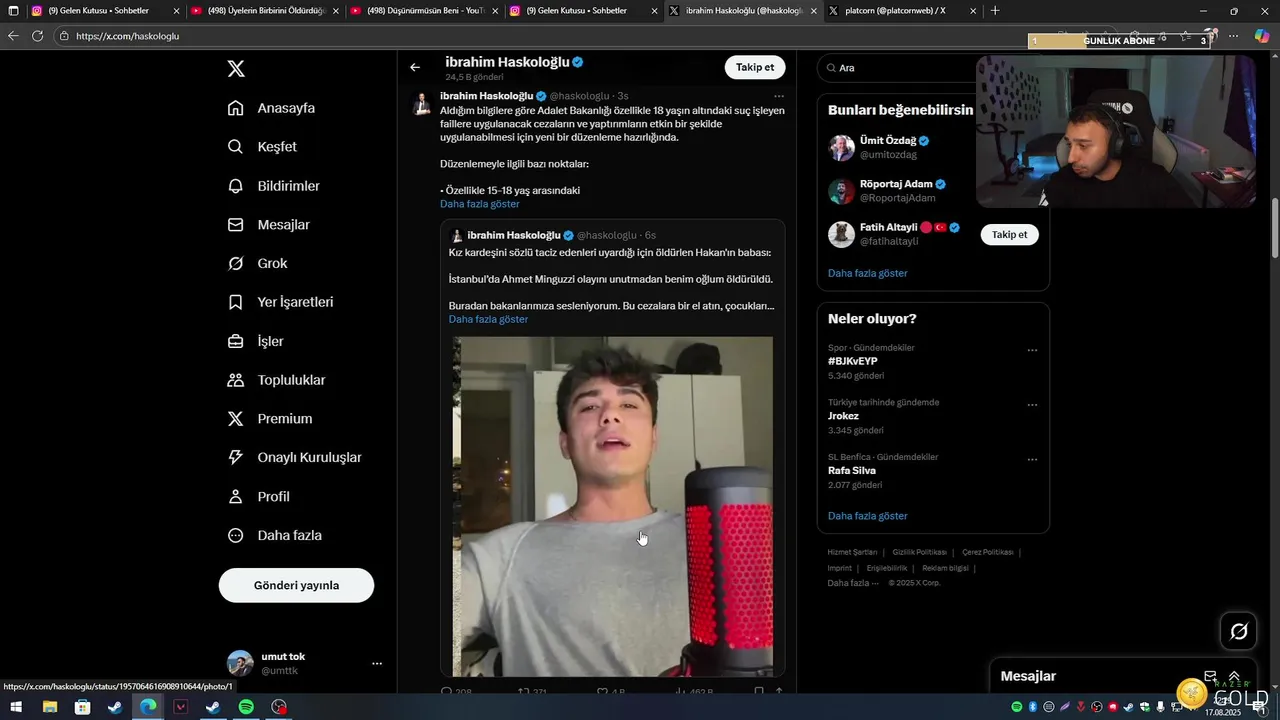Open options for #BJKvEYP trend
Viewport: 1280px width, 720px height.
pos(1032,350)
